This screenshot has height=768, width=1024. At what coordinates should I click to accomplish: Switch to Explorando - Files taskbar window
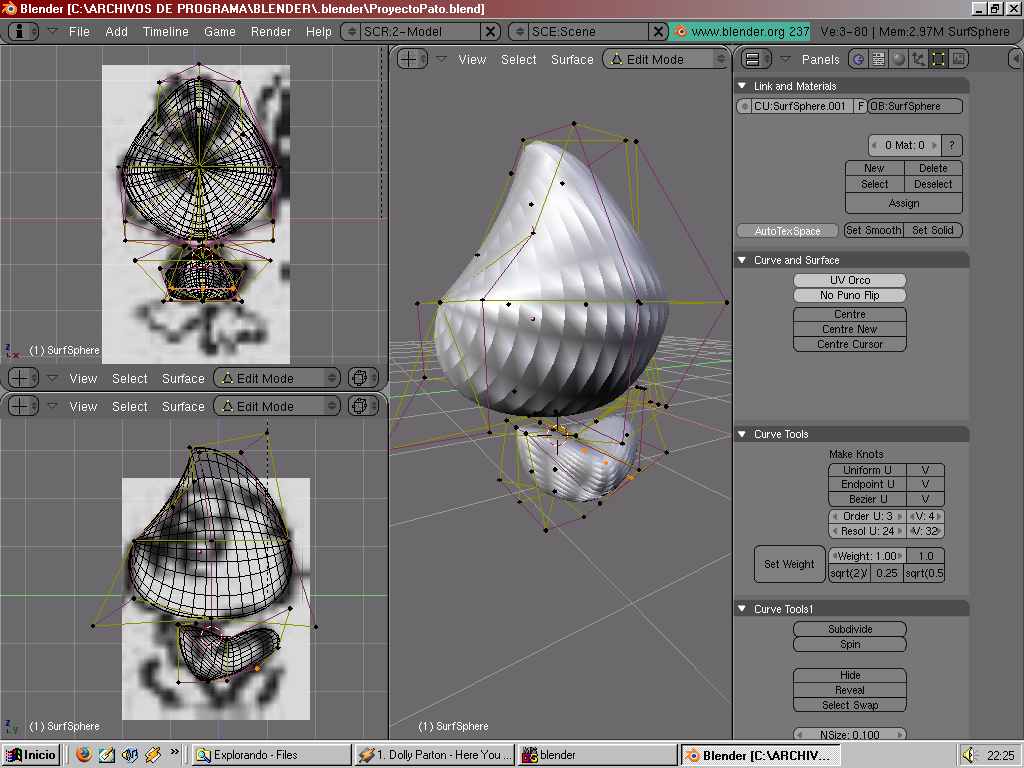point(272,755)
